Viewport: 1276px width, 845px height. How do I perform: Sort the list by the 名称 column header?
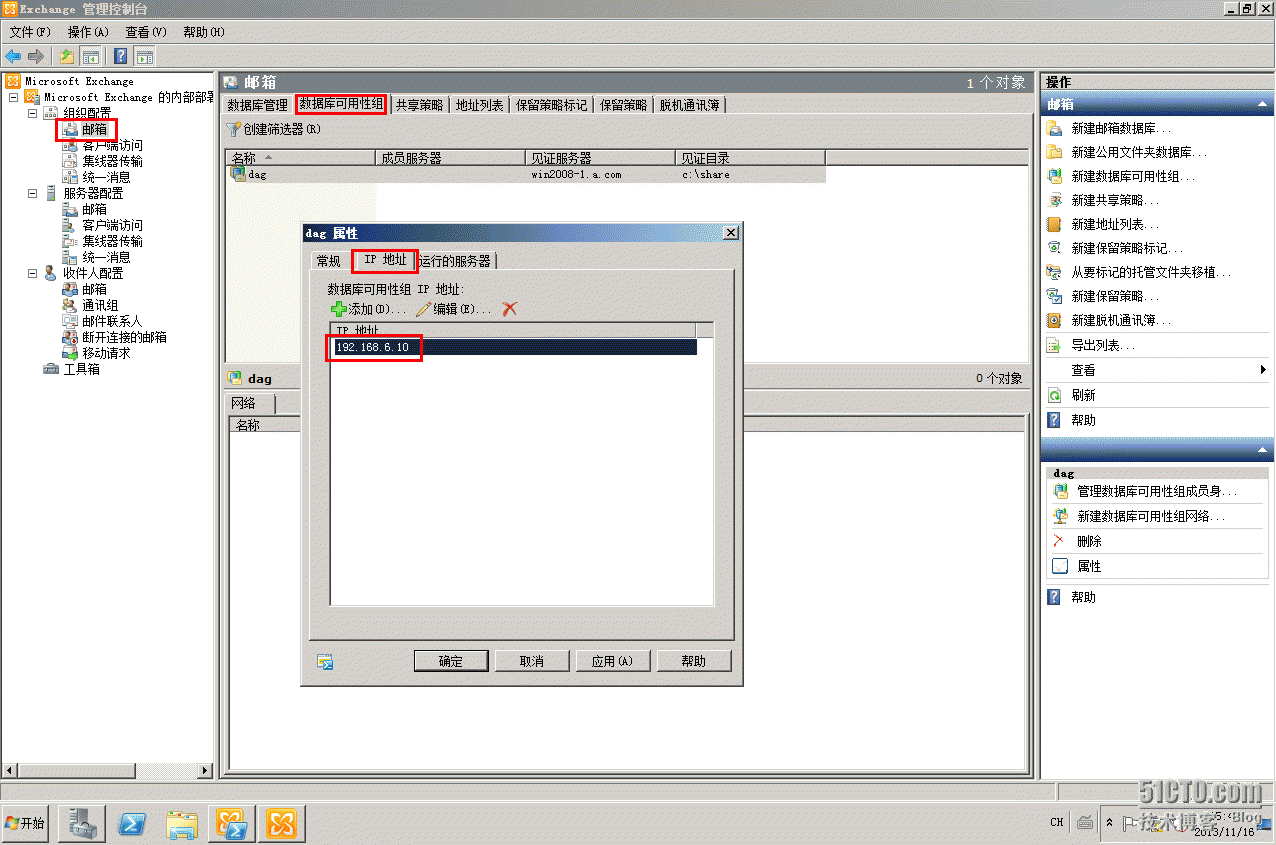(x=300, y=157)
